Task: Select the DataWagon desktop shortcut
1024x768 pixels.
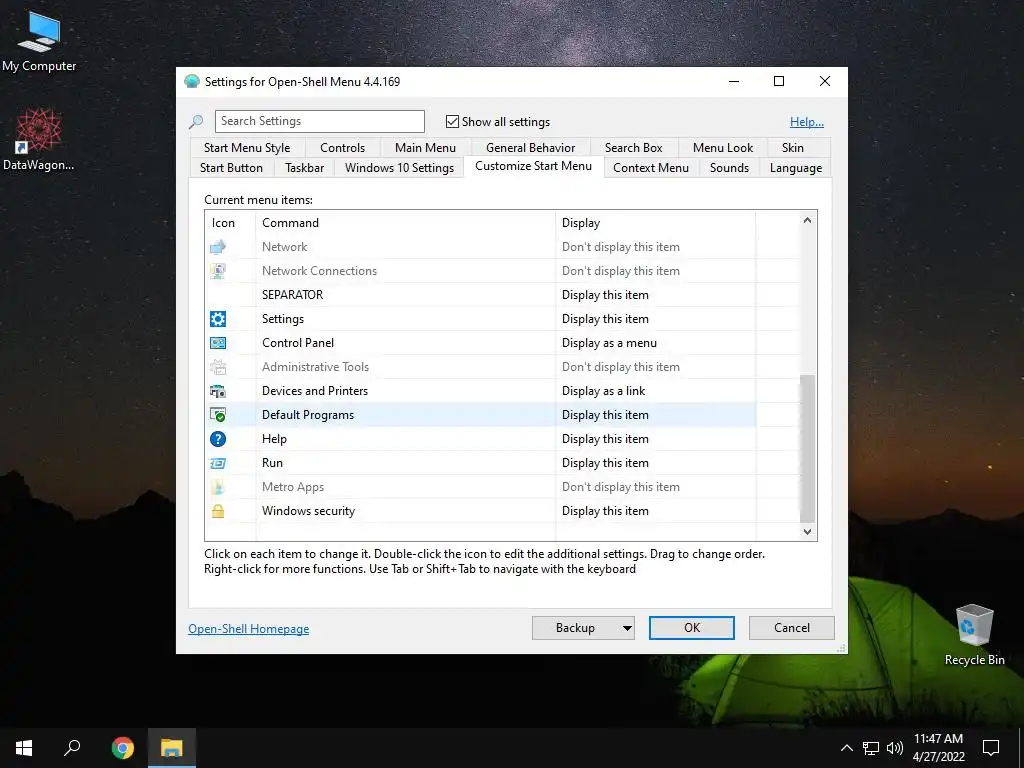Action: [x=39, y=140]
